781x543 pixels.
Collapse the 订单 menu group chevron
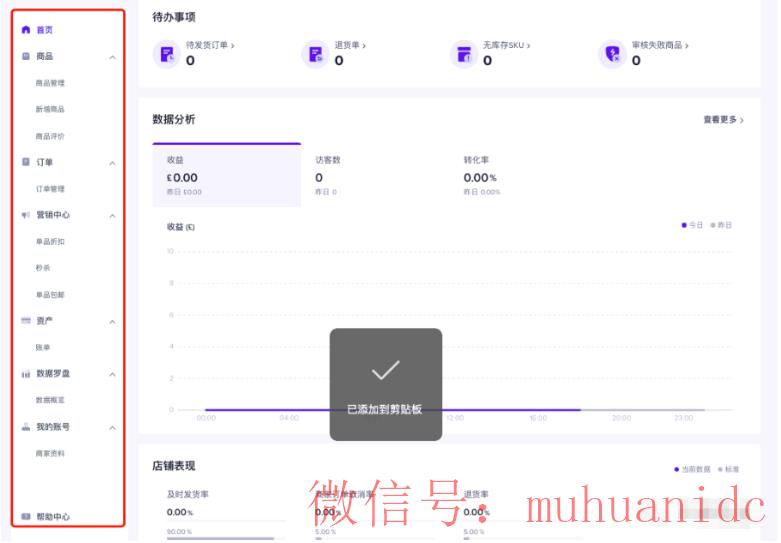[x=113, y=163]
